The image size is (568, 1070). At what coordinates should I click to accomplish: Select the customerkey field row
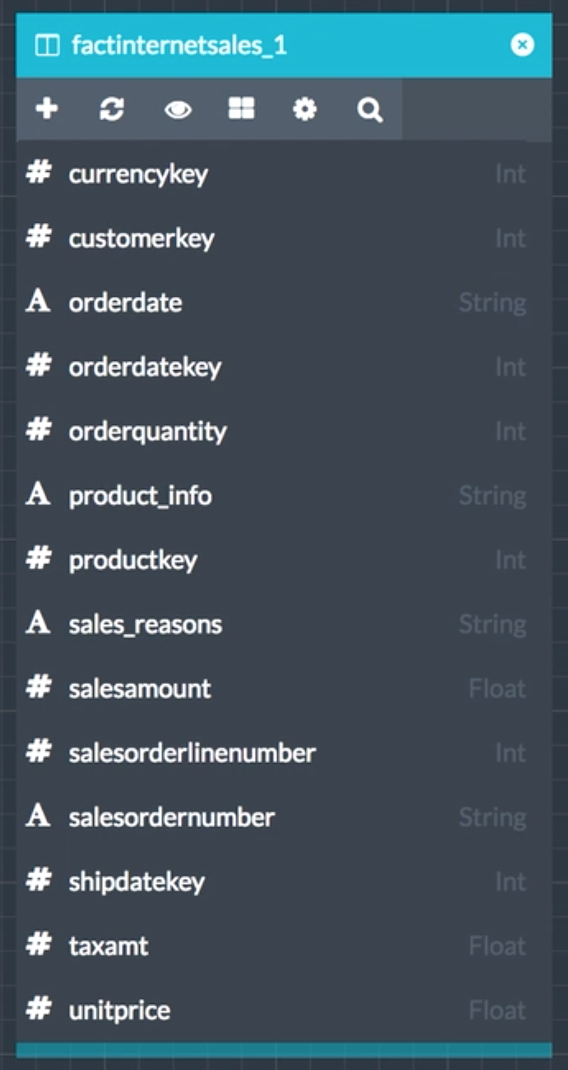[x=284, y=238]
